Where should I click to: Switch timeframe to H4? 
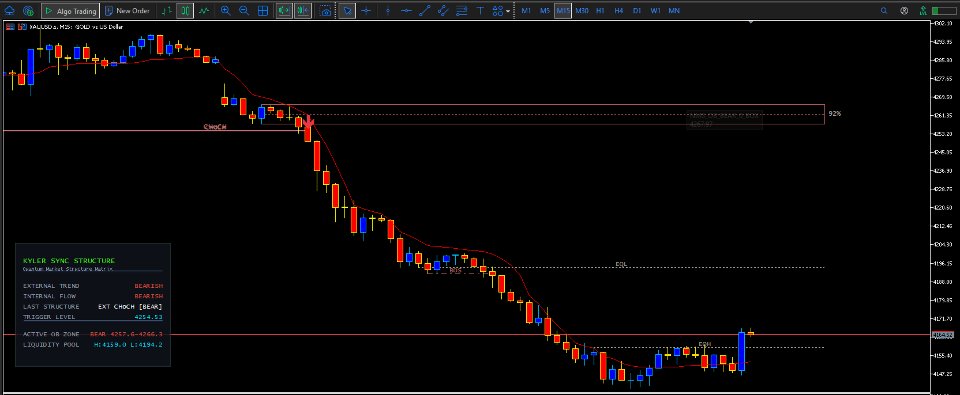(619, 11)
